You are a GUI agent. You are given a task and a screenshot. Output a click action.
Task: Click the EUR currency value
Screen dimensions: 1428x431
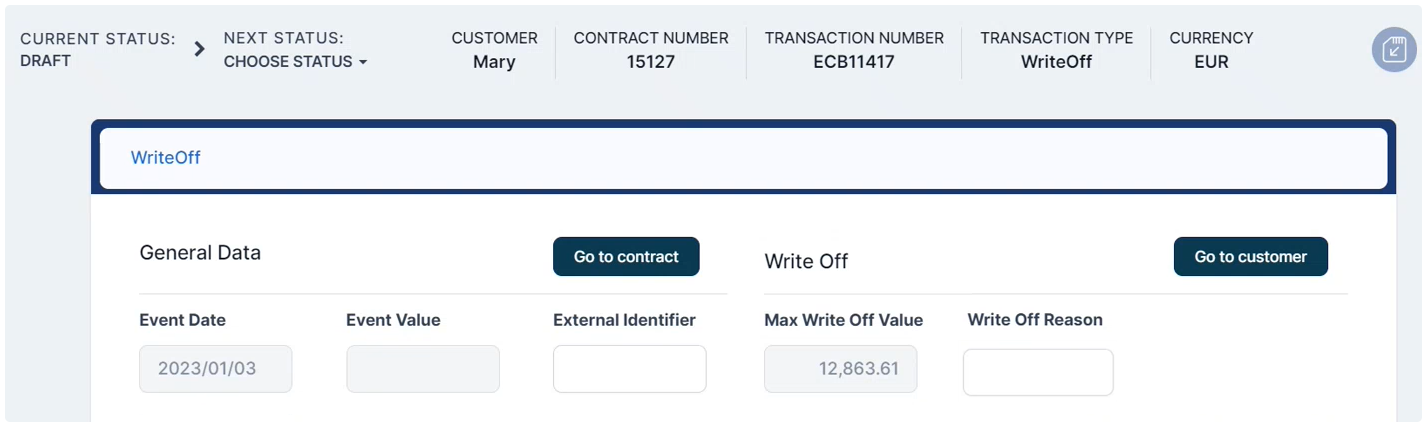(x=1211, y=62)
